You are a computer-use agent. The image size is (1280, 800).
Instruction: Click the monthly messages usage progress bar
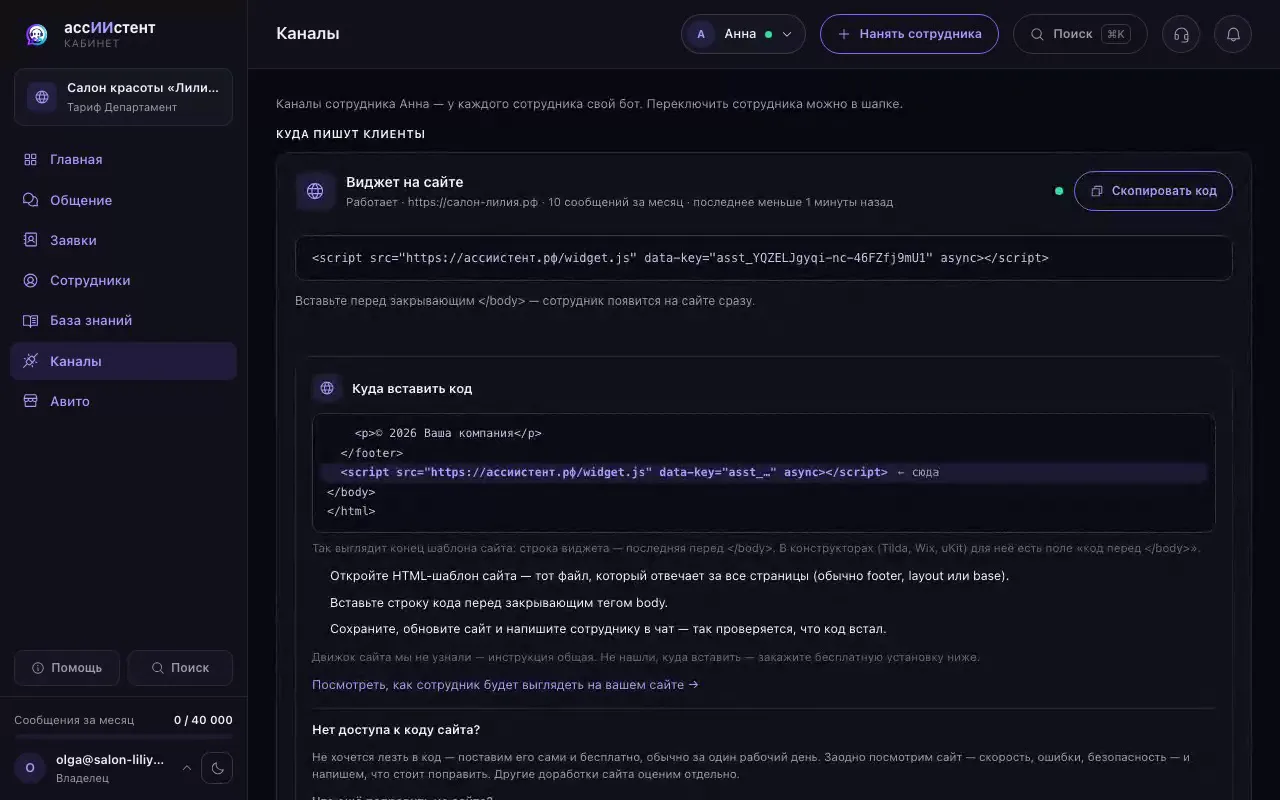click(x=123, y=737)
